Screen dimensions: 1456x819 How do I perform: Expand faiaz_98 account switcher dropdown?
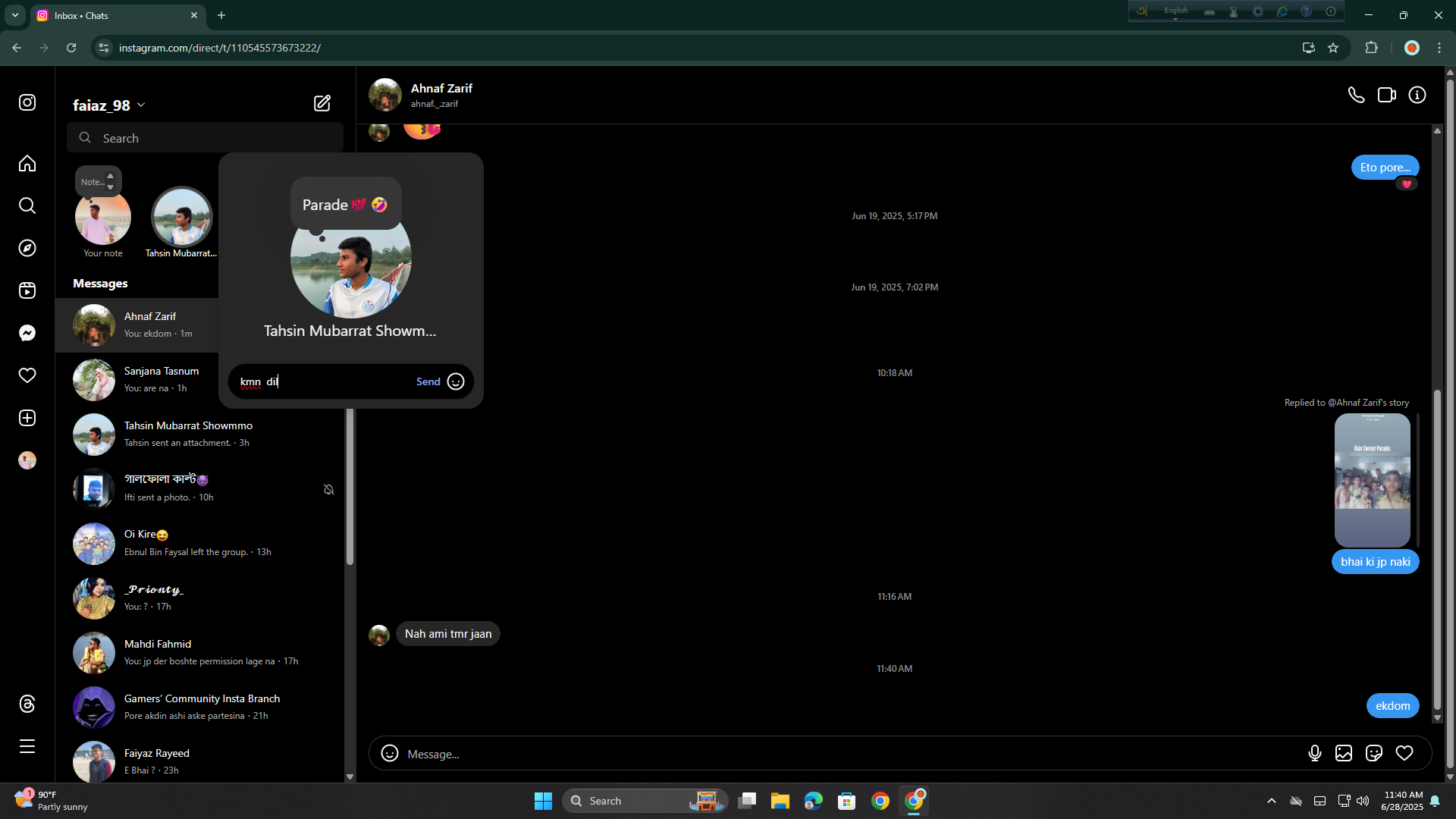[141, 105]
